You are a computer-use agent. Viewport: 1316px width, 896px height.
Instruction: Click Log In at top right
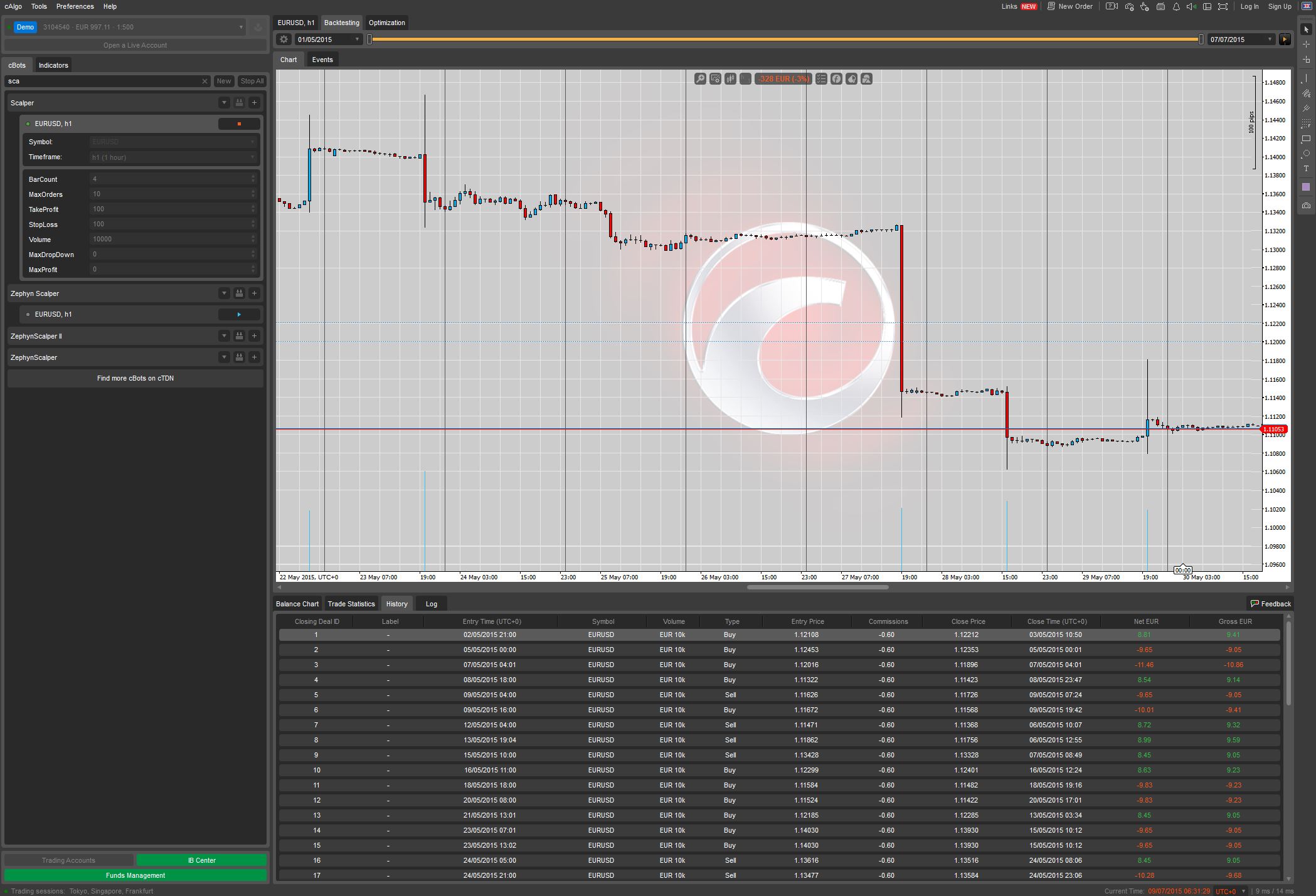pos(1250,6)
